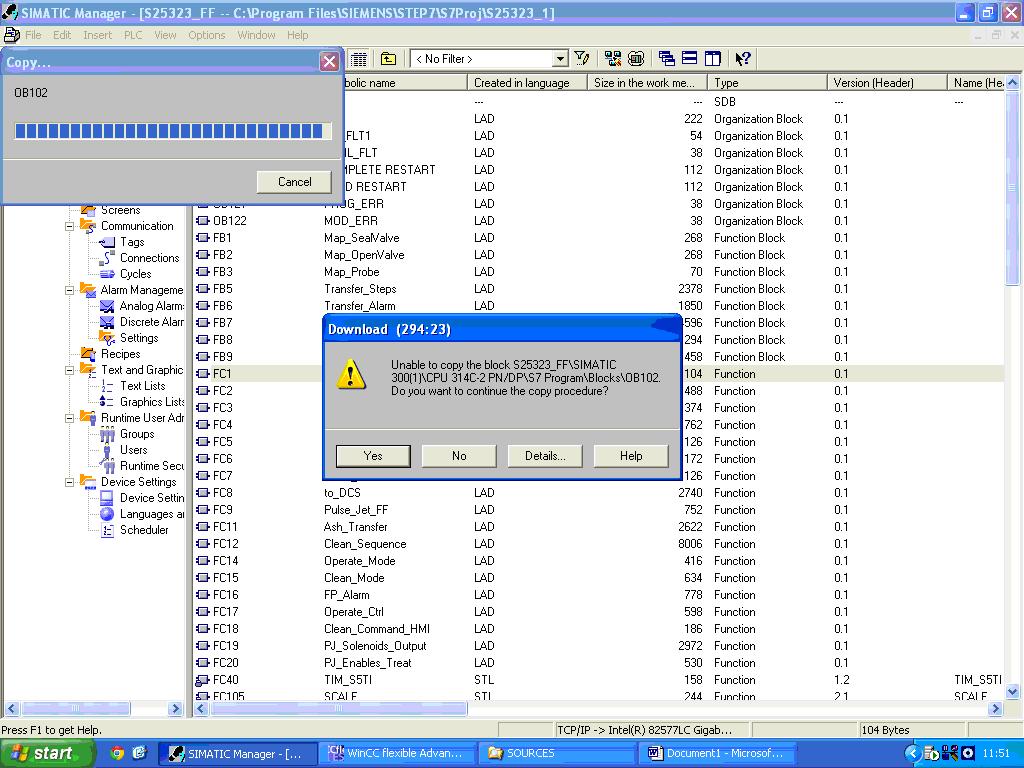Click the project tree horizontal scrollbar
The image size is (1024, 768).
pyautogui.click(x=75, y=709)
